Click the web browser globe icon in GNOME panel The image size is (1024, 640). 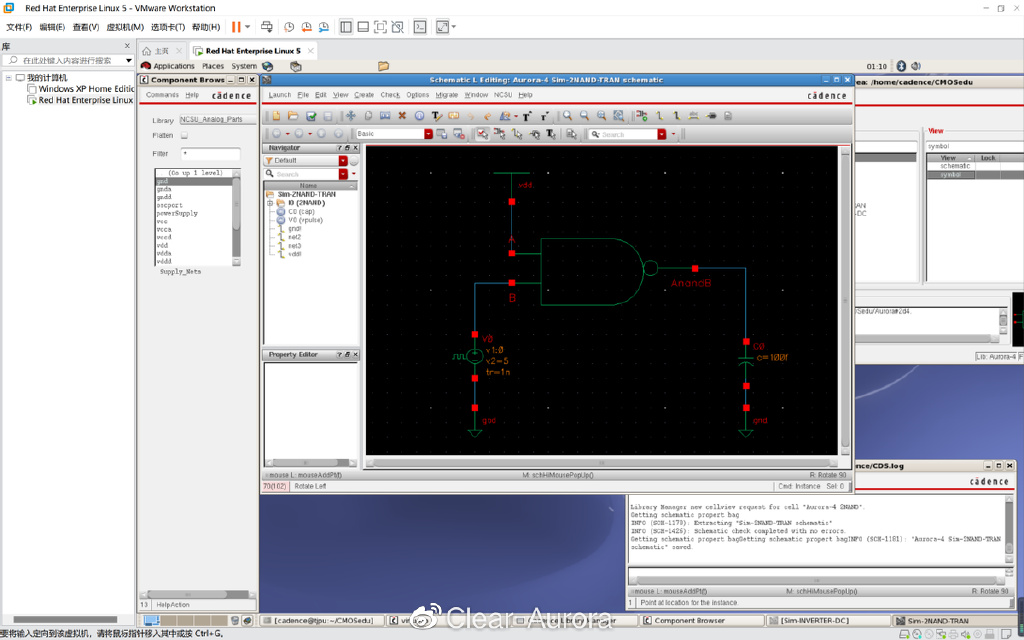[x=267, y=66]
